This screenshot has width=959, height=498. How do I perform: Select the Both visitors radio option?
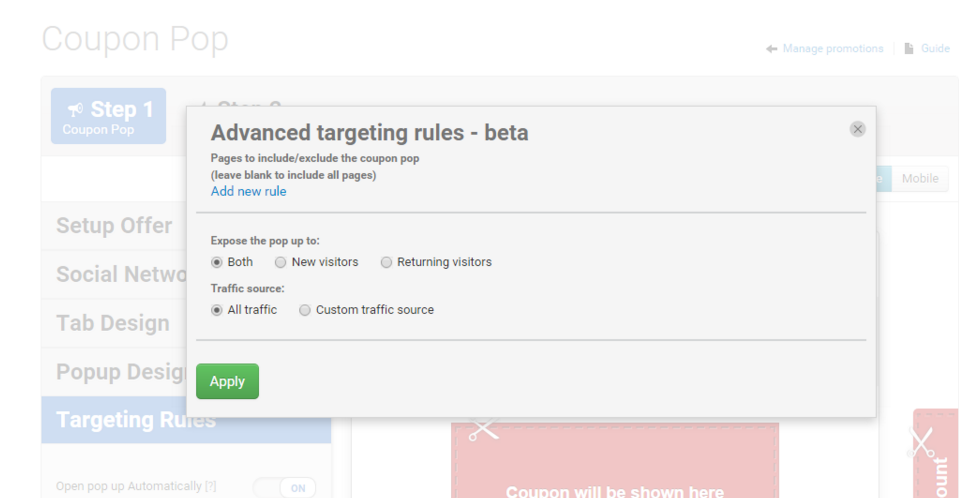[x=217, y=262]
